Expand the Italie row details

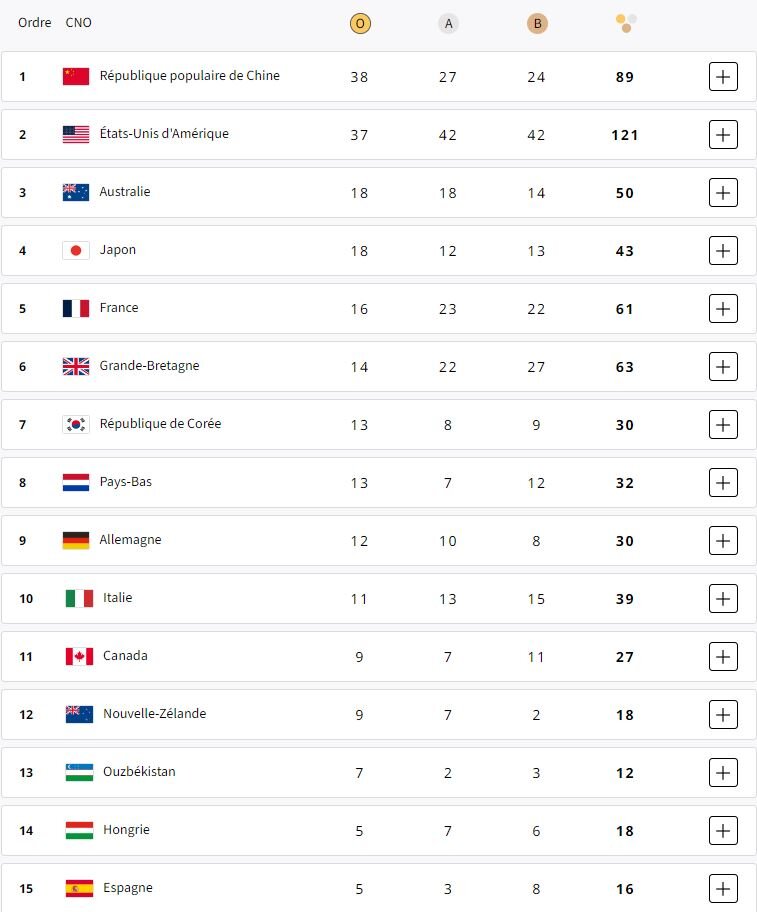click(x=723, y=598)
